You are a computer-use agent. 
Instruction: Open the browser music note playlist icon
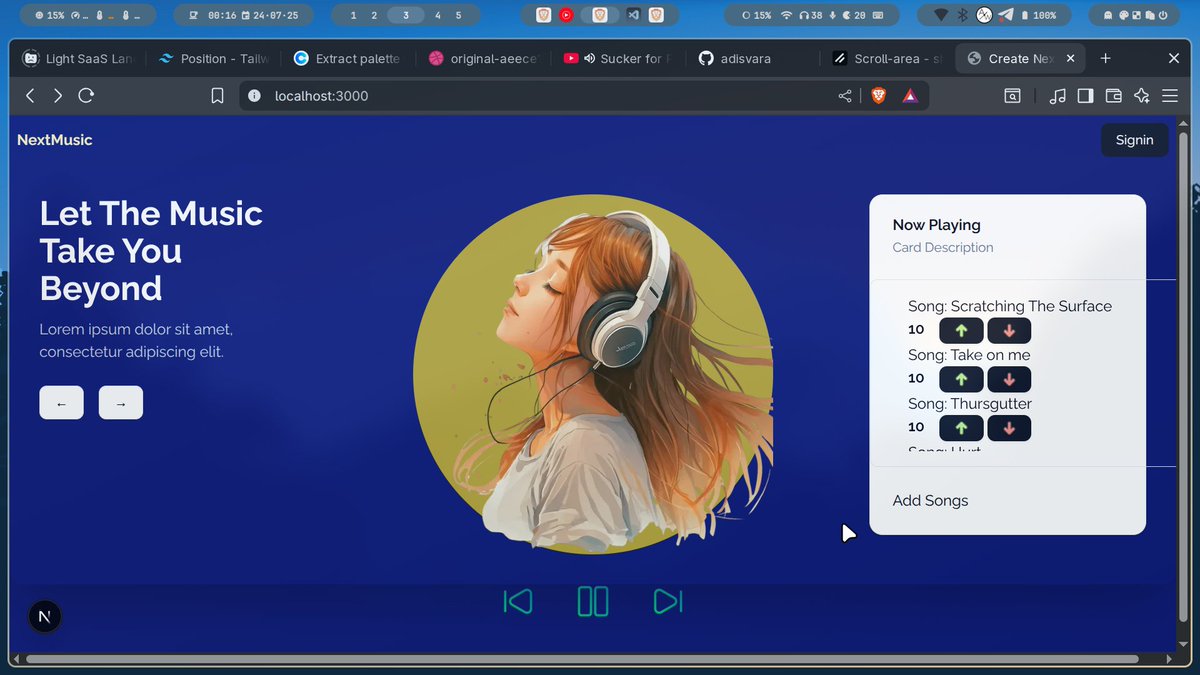point(1057,96)
